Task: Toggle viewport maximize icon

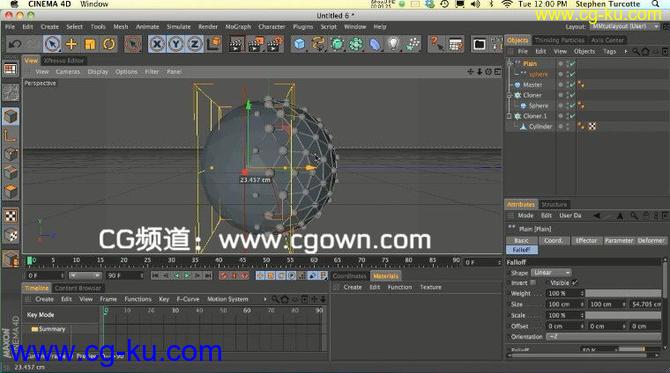Action: click(497, 72)
